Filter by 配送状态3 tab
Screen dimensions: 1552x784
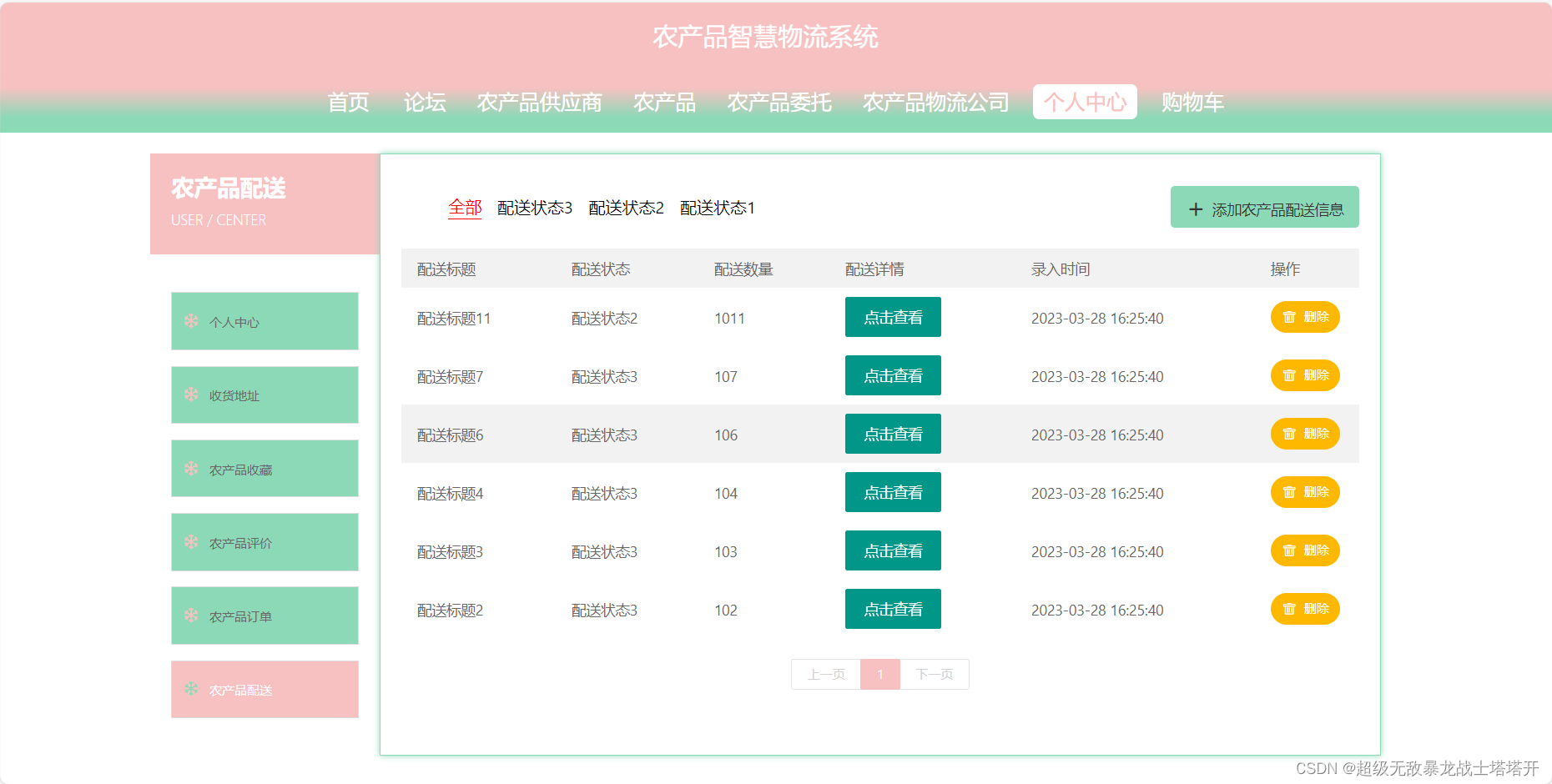coord(535,208)
